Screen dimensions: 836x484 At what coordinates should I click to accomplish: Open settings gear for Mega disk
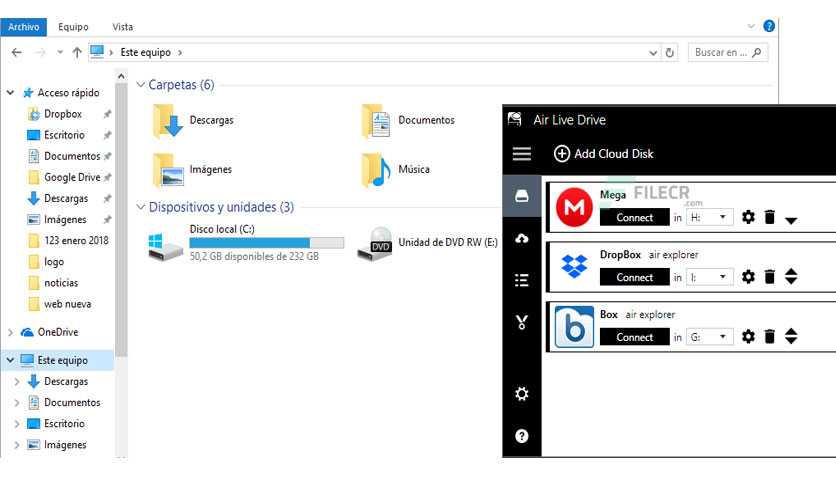[748, 217]
